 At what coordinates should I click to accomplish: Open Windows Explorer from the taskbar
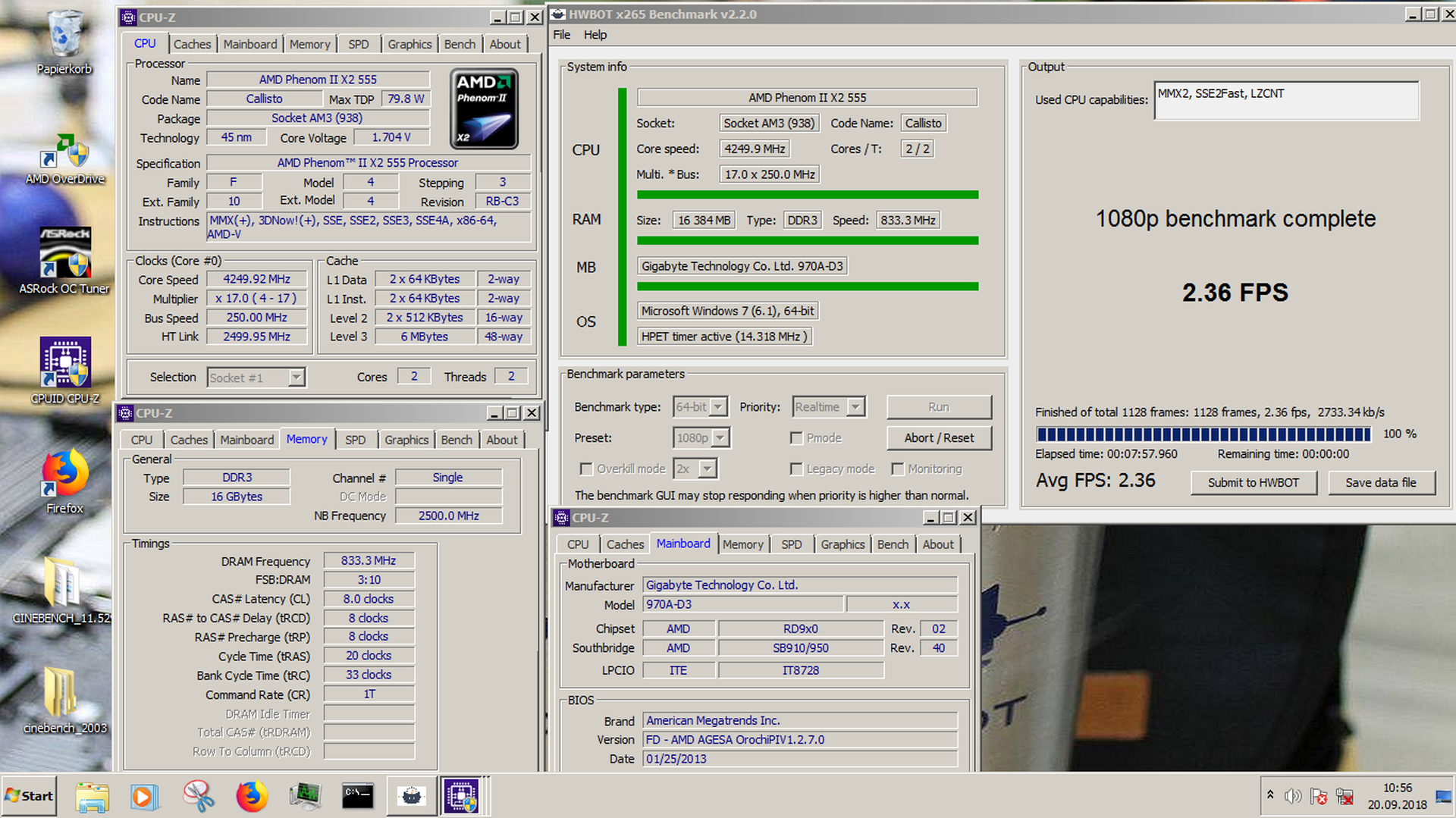click(x=93, y=796)
